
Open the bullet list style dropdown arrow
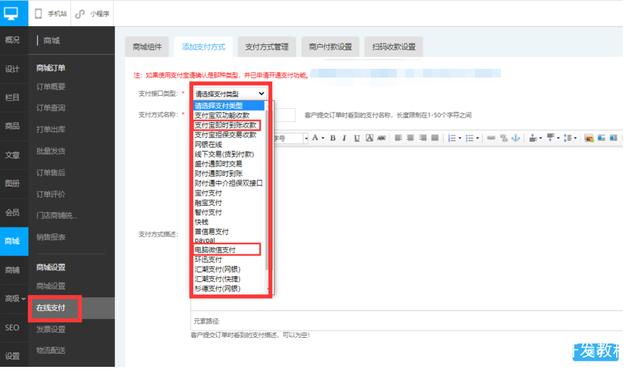[477, 138]
